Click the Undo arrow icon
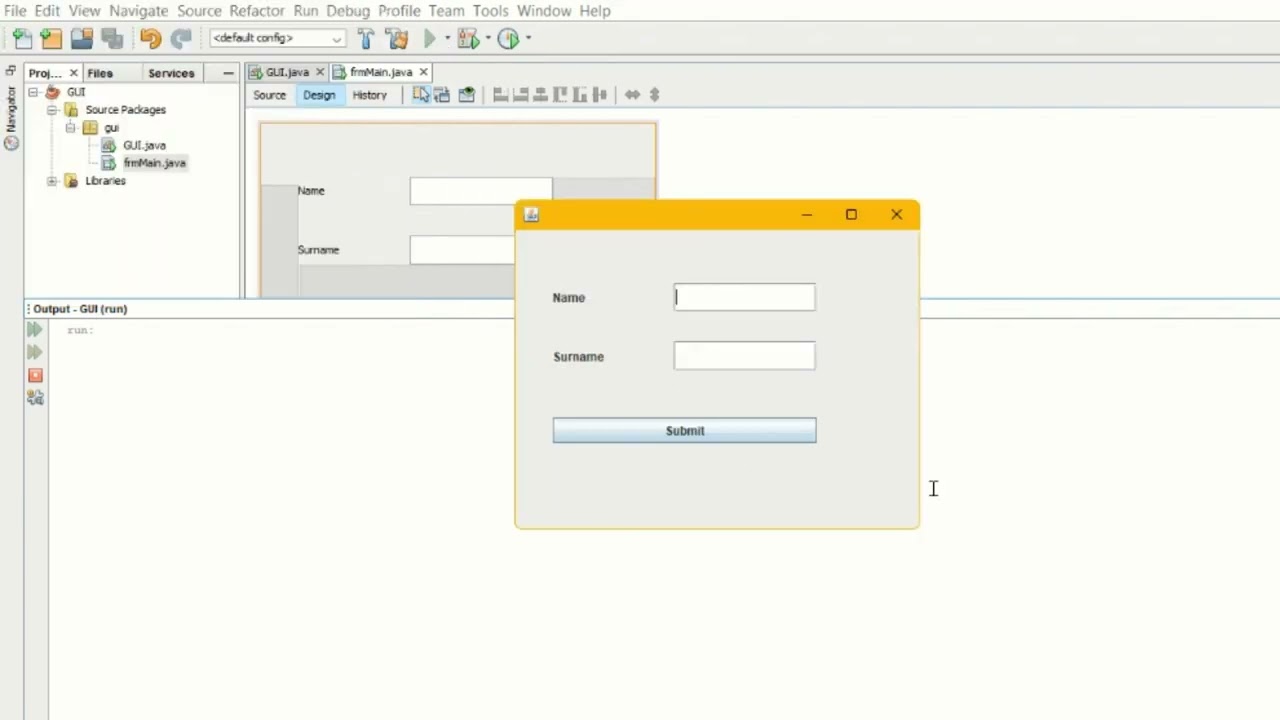Viewport: 1280px width, 720px height. pos(151,39)
